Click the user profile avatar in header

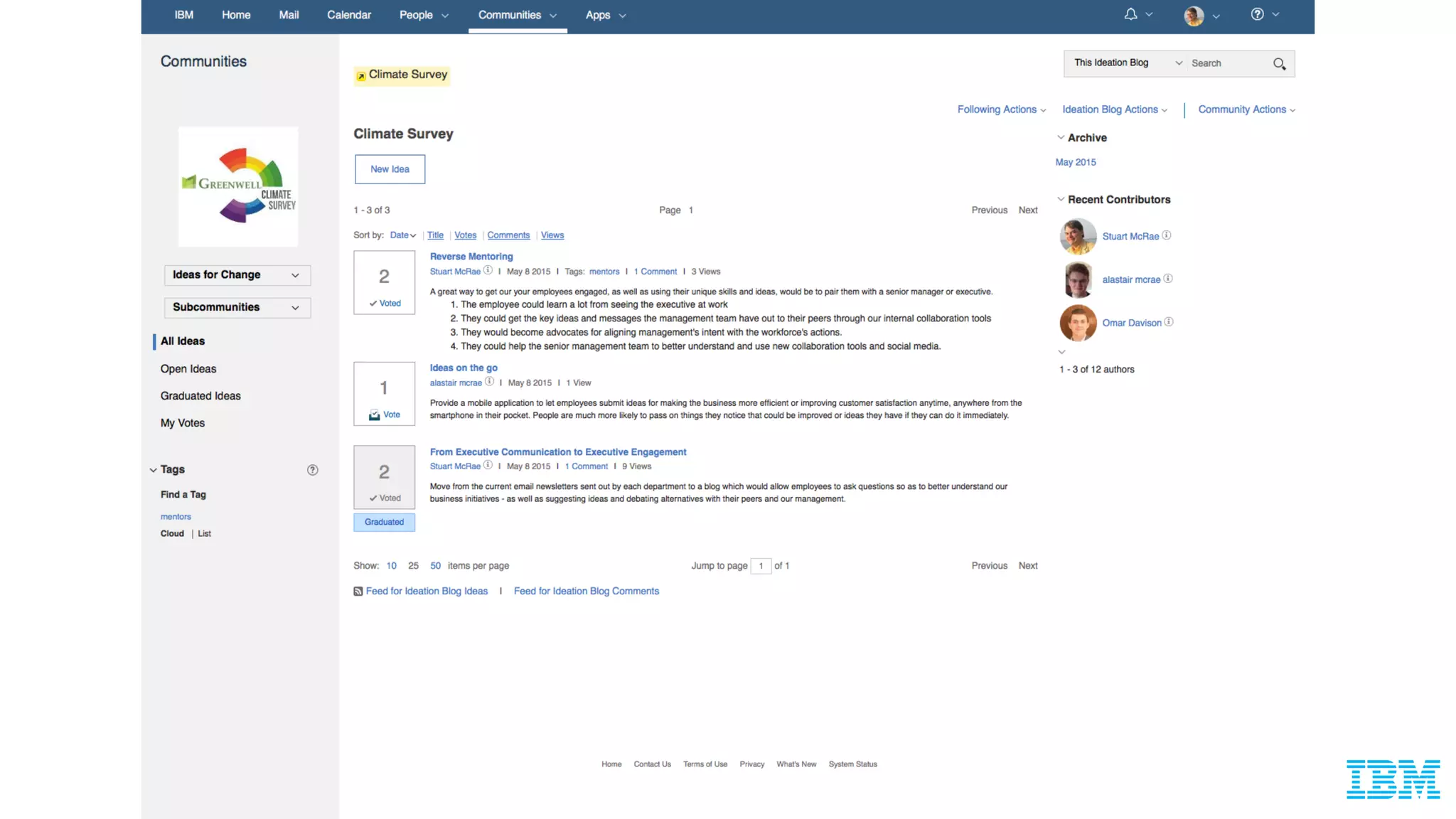click(1194, 16)
